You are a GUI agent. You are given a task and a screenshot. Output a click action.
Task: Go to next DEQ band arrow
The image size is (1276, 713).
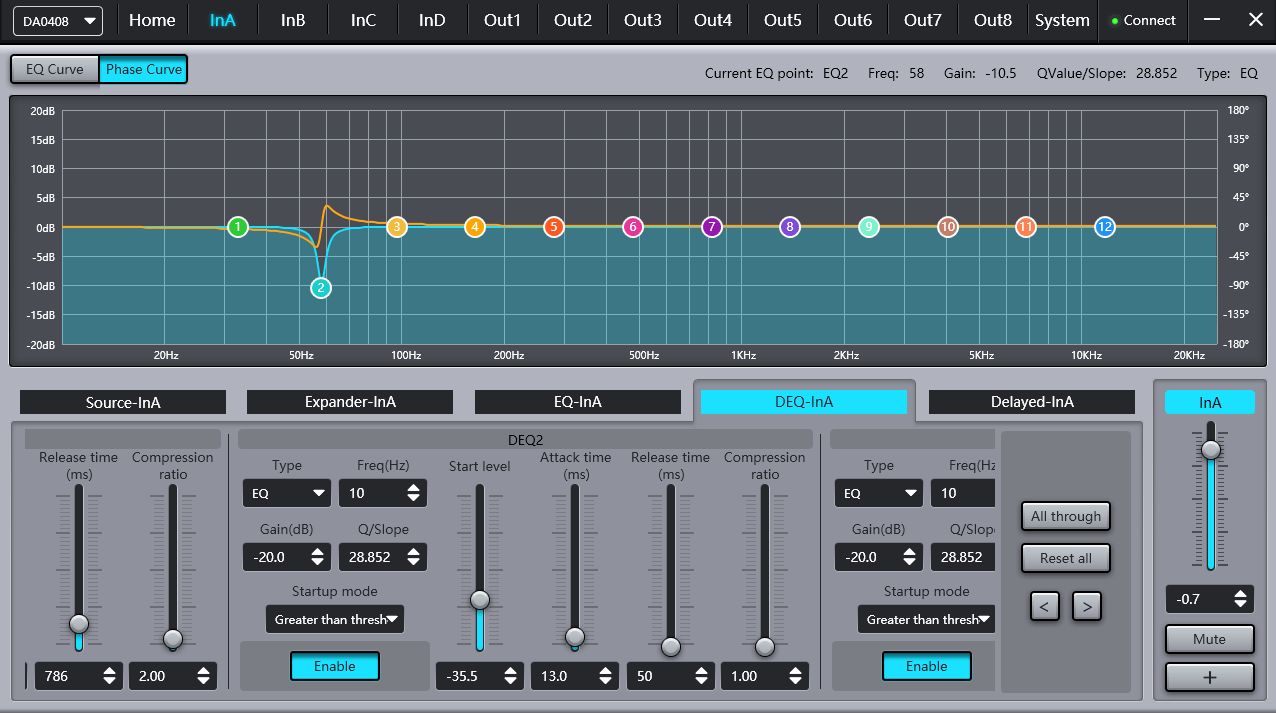click(x=1087, y=606)
